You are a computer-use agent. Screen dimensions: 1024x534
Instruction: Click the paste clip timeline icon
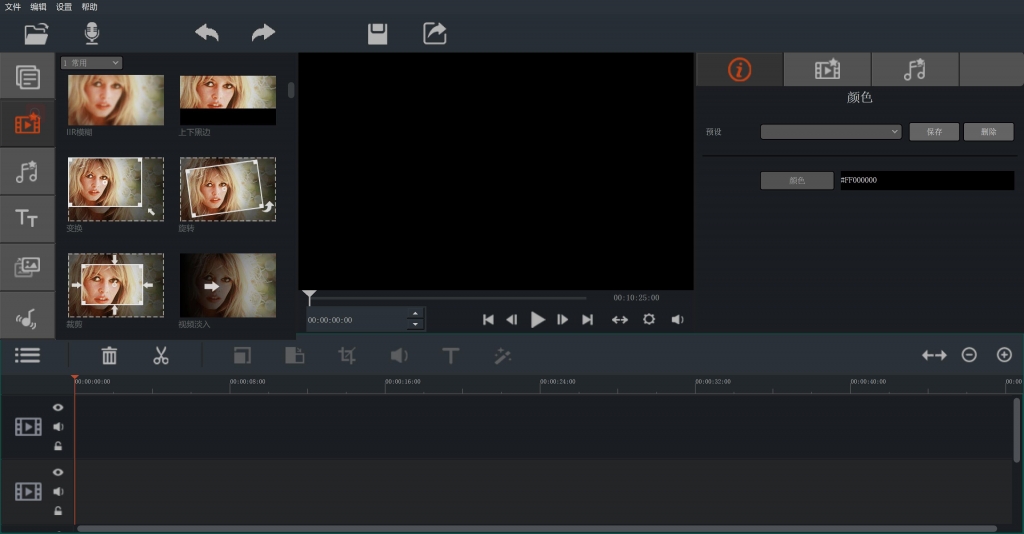point(295,355)
